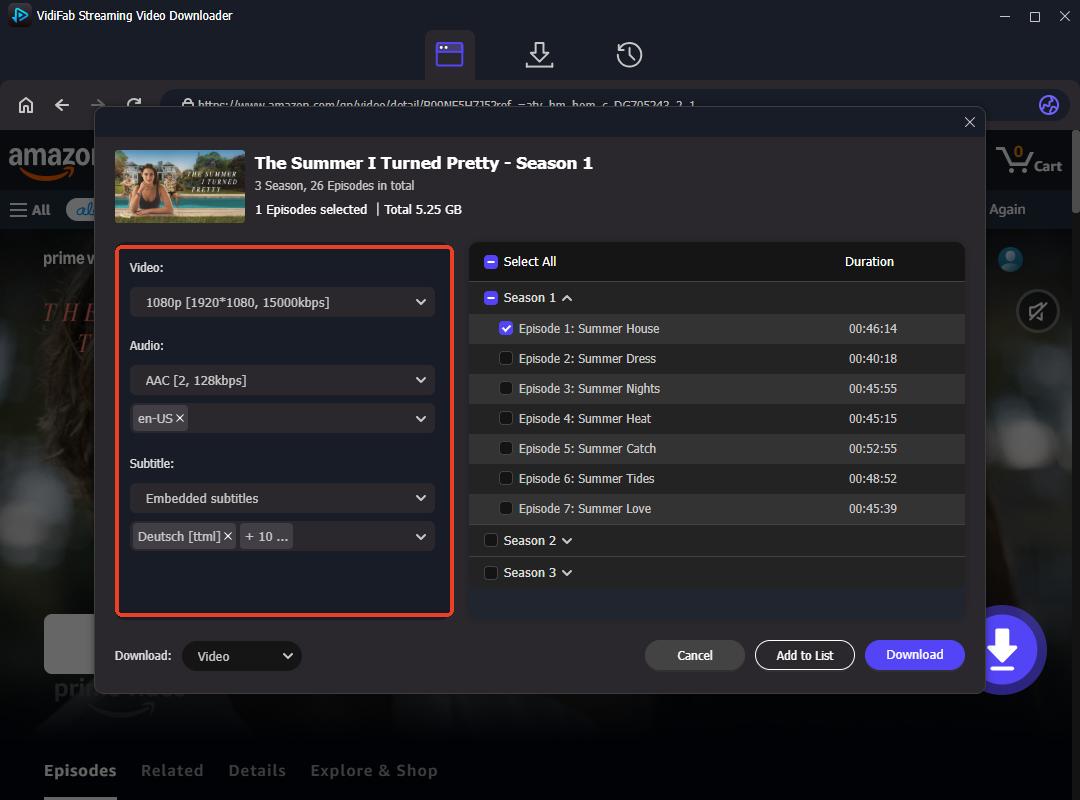Select the Season 3 checkbox

point(490,573)
